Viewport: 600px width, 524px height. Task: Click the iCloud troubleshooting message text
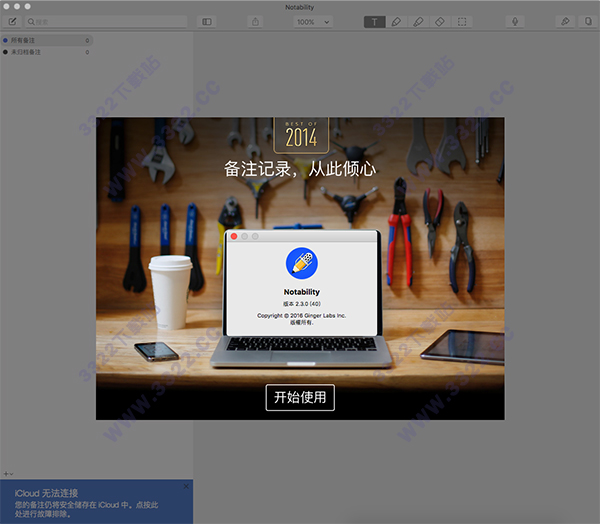(86, 509)
